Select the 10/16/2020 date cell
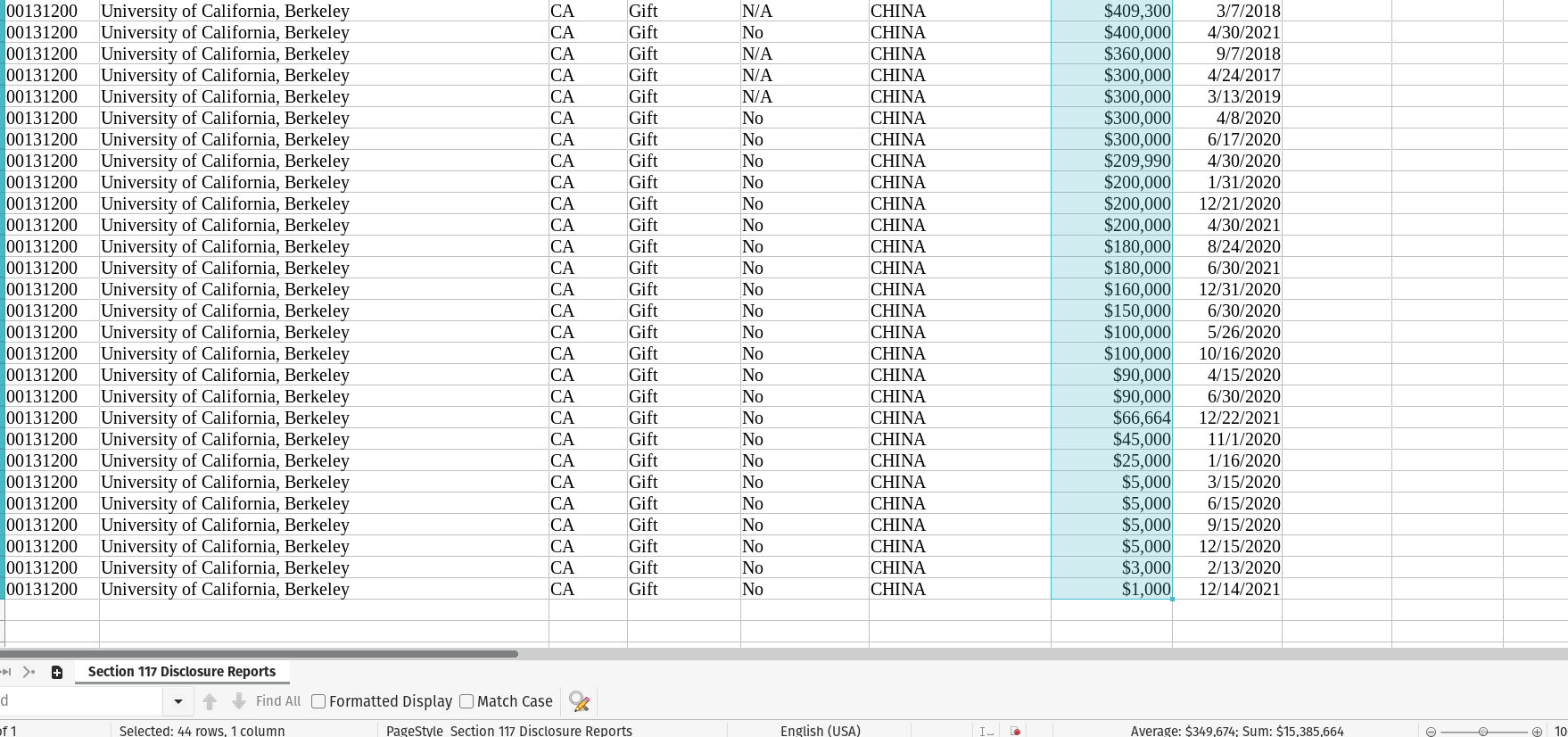 point(1227,353)
